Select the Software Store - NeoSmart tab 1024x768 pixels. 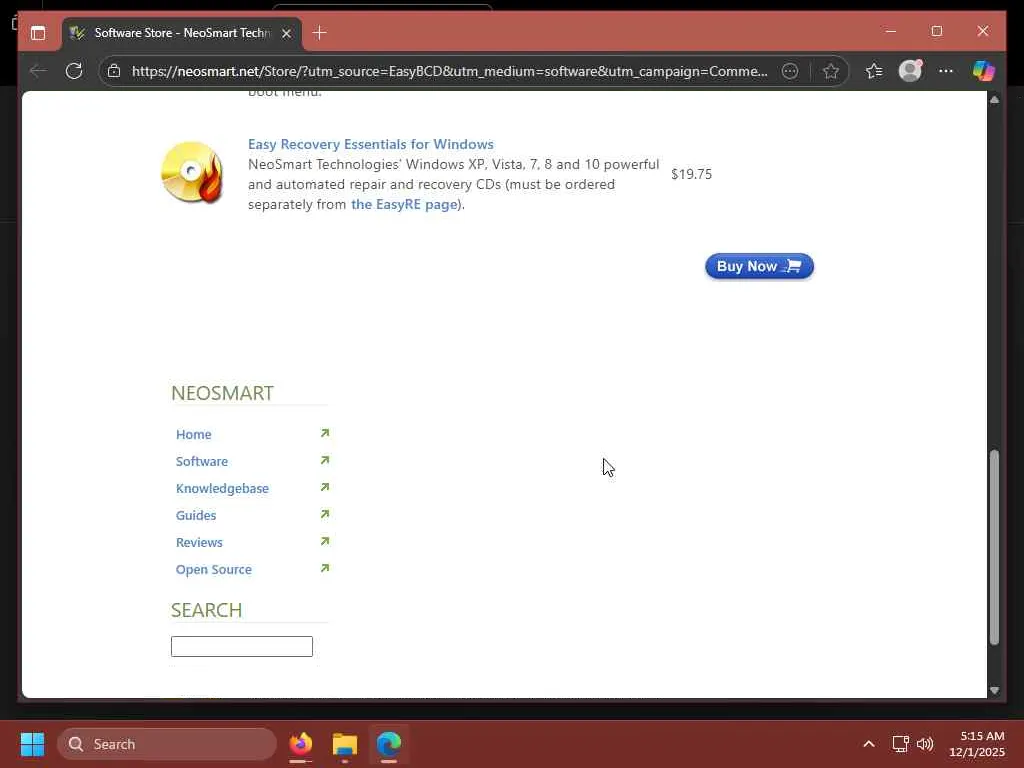click(x=182, y=33)
